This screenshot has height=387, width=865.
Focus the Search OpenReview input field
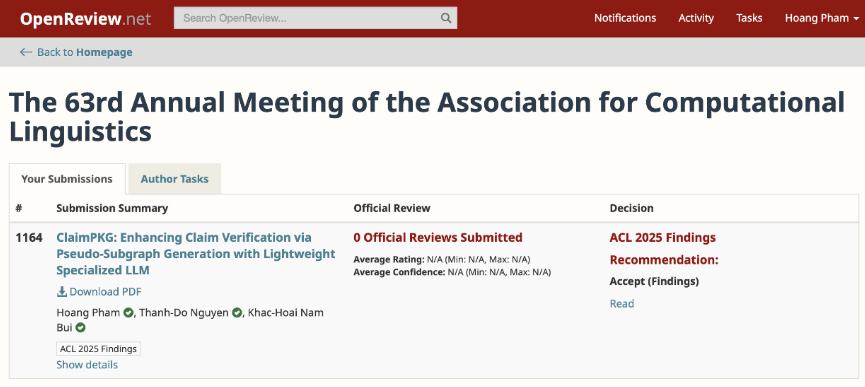click(315, 18)
